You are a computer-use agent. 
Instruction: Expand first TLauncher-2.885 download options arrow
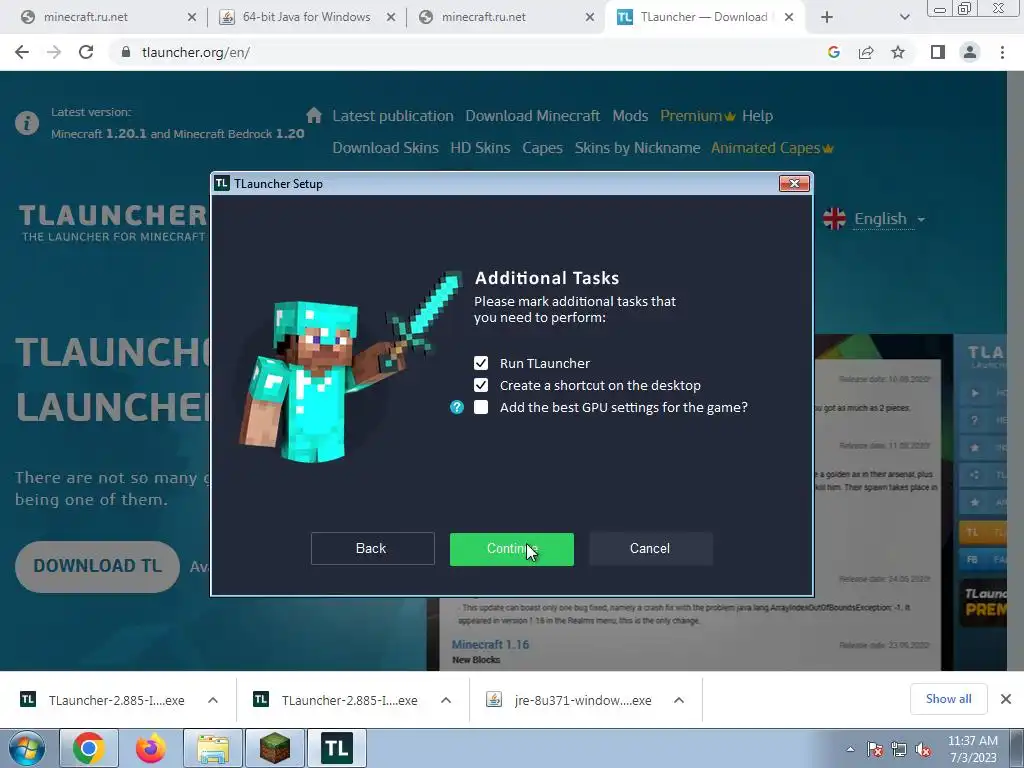[213, 700]
